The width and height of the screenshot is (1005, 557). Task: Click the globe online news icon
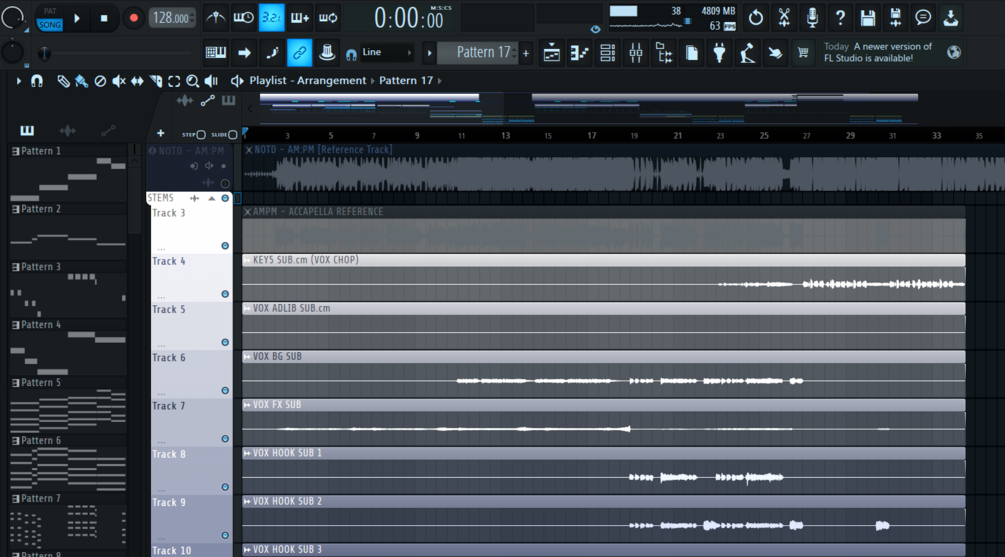coord(954,53)
